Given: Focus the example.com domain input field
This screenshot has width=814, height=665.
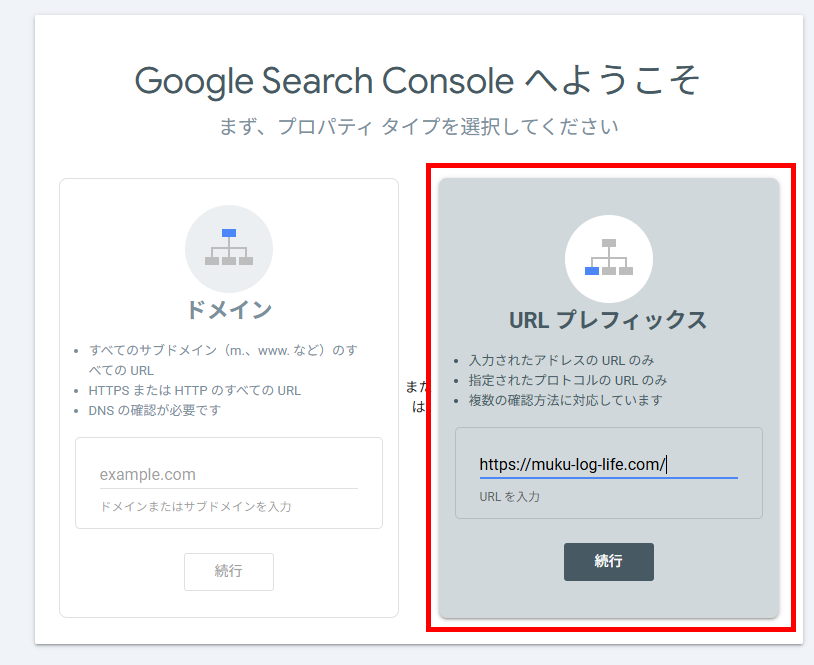Looking at the screenshot, I should click(x=228, y=474).
